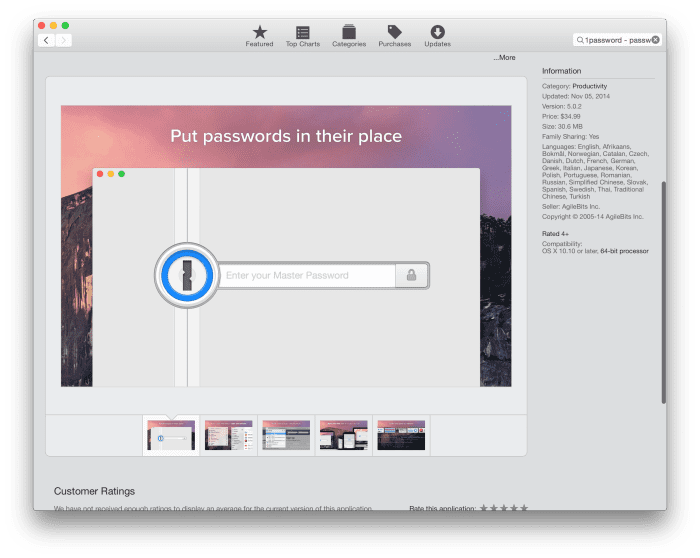View the third screenshot thumbnail

pyautogui.click(x=286, y=435)
